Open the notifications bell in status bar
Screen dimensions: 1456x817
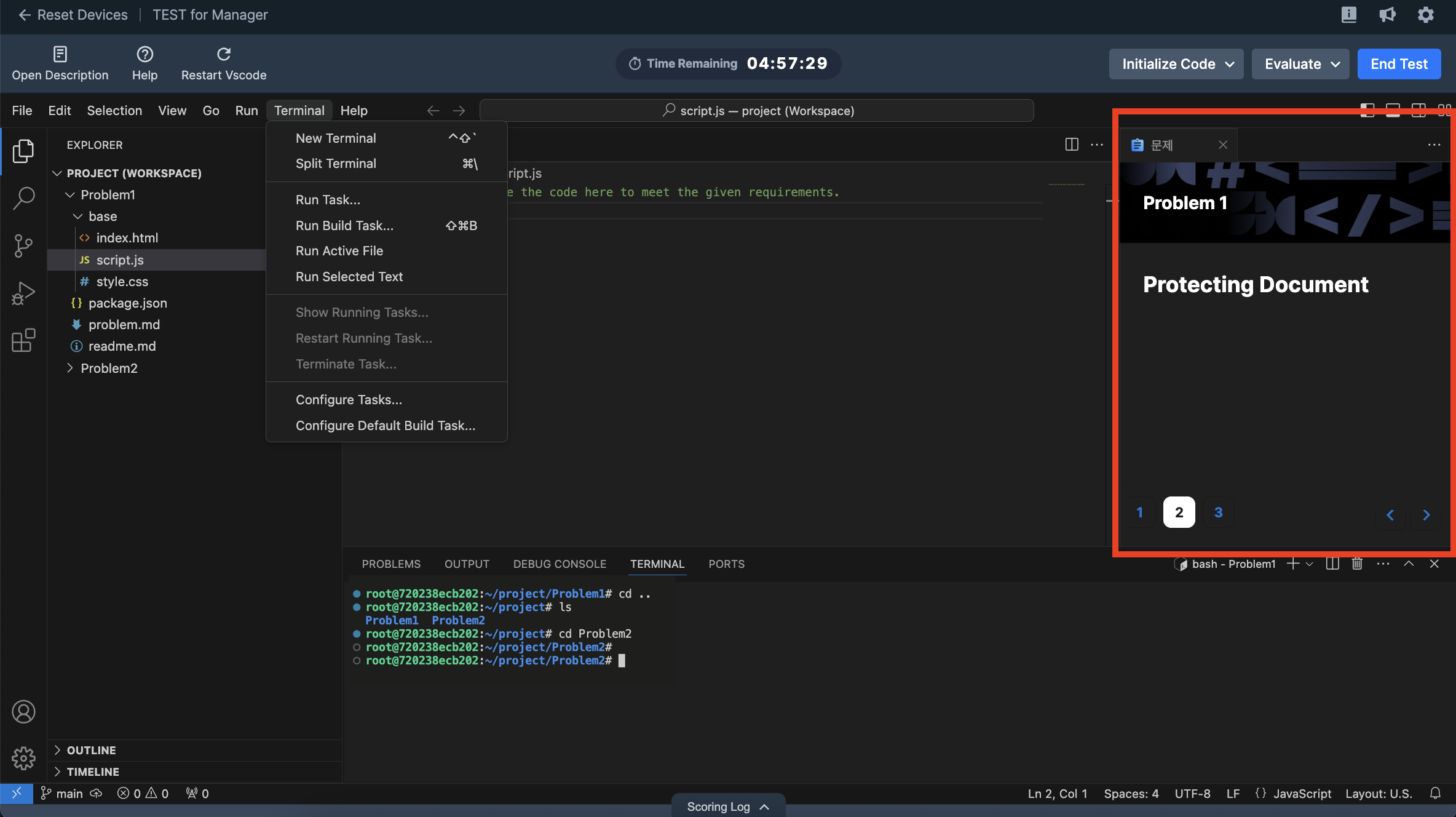1435,794
